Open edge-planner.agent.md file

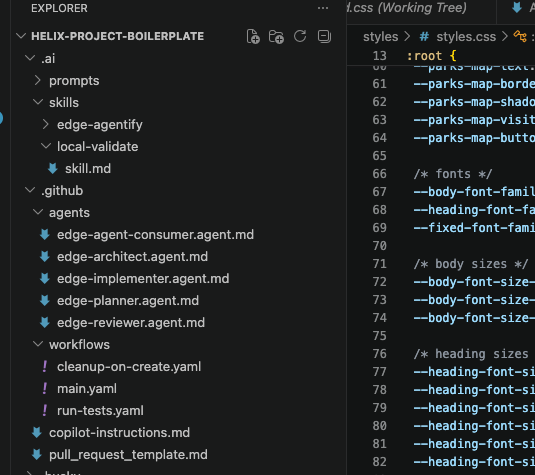click(x=128, y=301)
